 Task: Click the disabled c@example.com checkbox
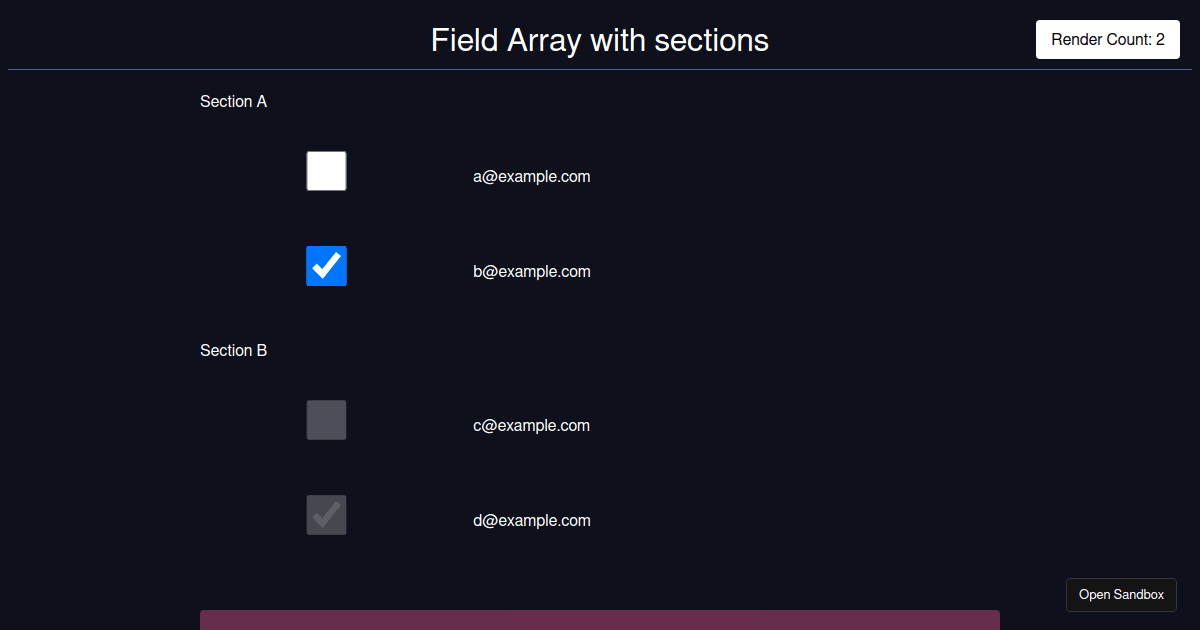(326, 420)
